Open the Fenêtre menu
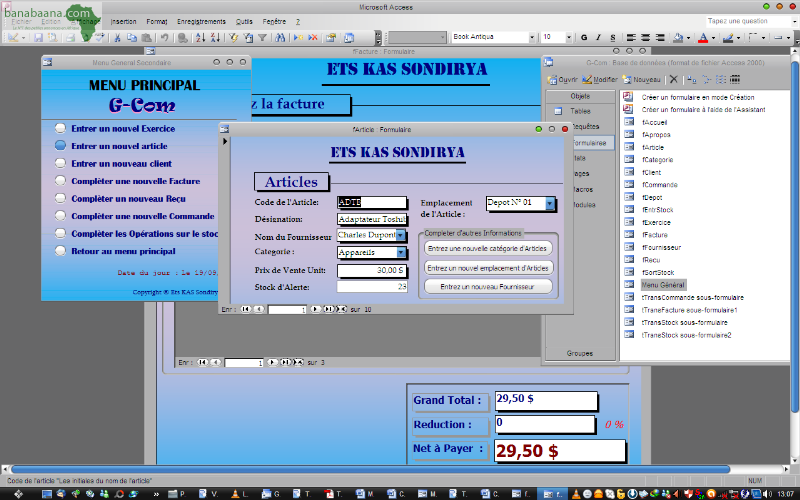The height and width of the screenshot is (500, 800). pyautogui.click(x=274, y=21)
